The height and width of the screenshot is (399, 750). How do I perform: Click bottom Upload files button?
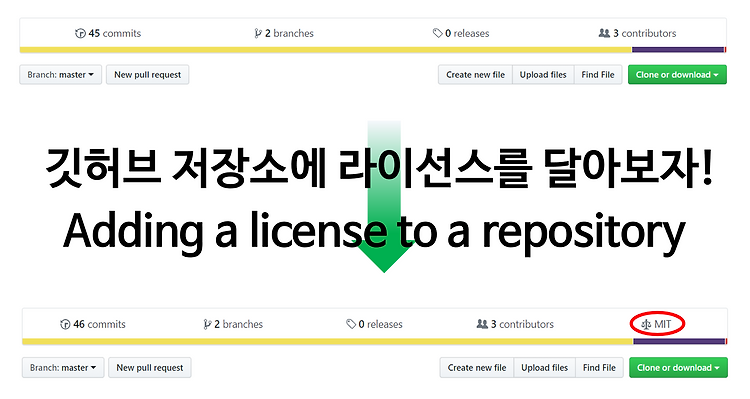pos(544,367)
